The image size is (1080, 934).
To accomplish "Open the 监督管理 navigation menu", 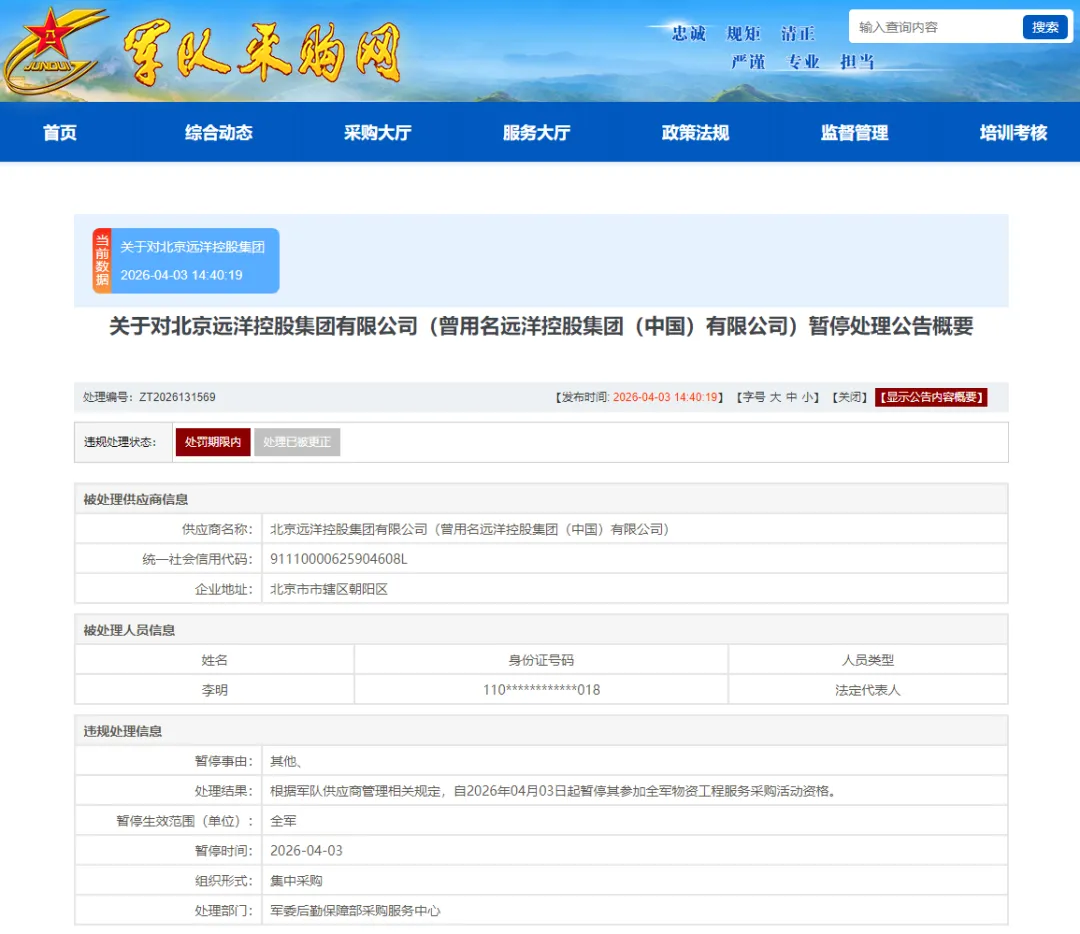I will [x=855, y=132].
